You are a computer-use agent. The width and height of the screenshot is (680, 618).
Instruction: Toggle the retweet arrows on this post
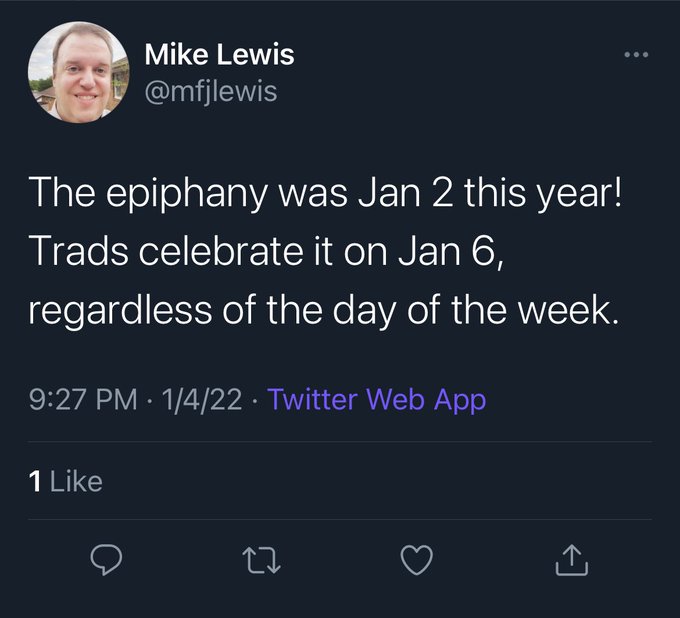pos(261,560)
